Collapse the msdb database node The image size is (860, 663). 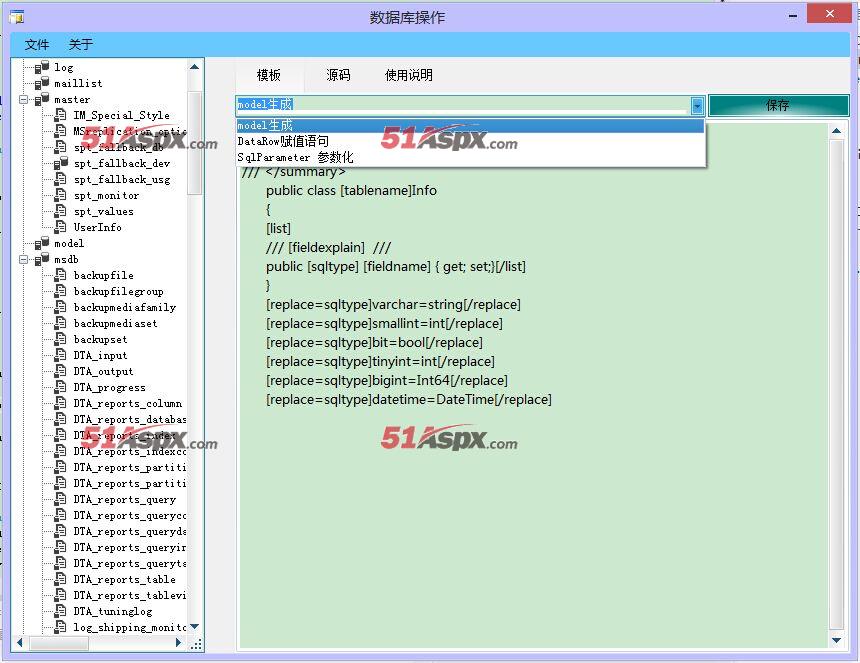pyautogui.click(x=24, y=259)
